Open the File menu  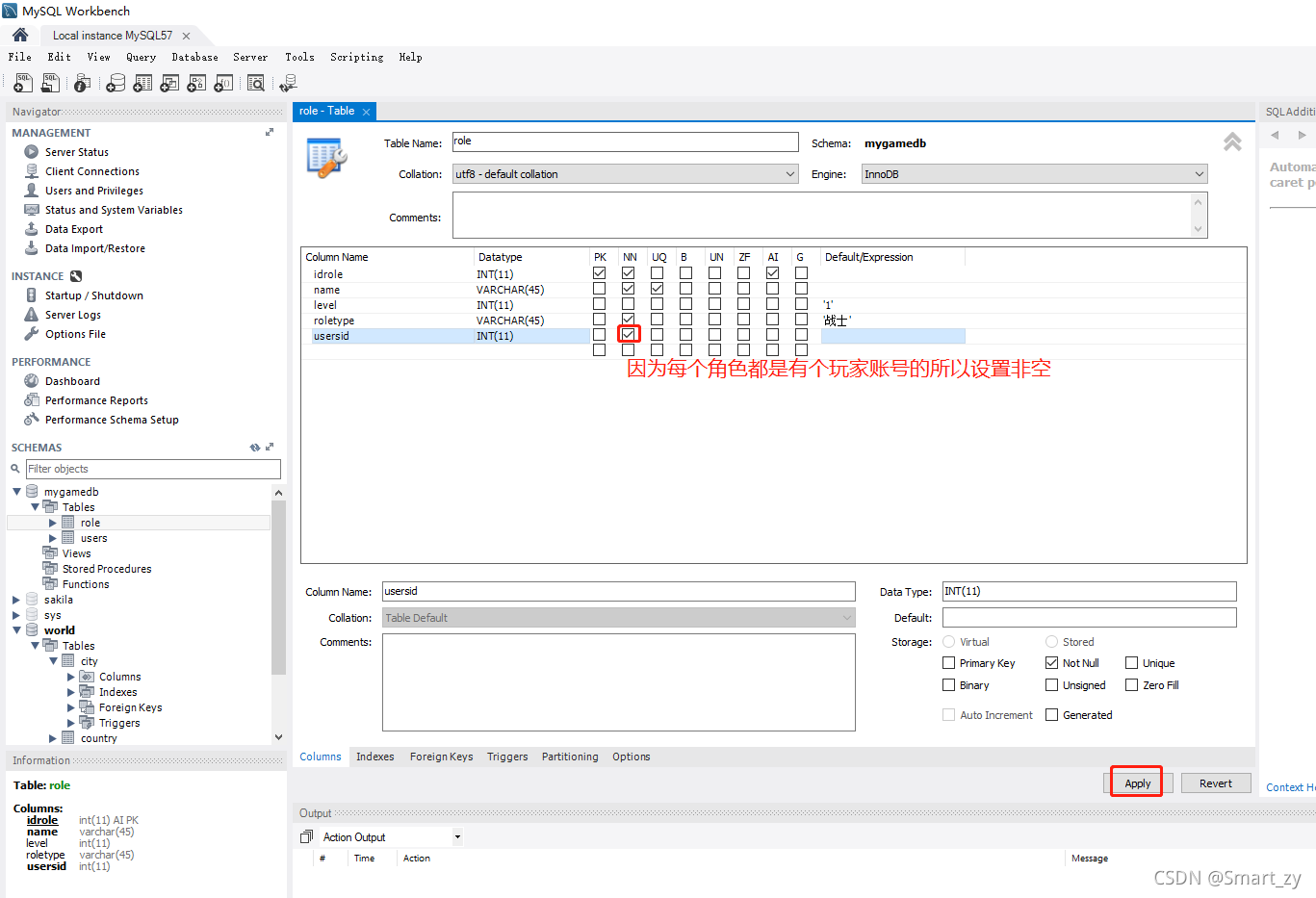pos(20,57)
